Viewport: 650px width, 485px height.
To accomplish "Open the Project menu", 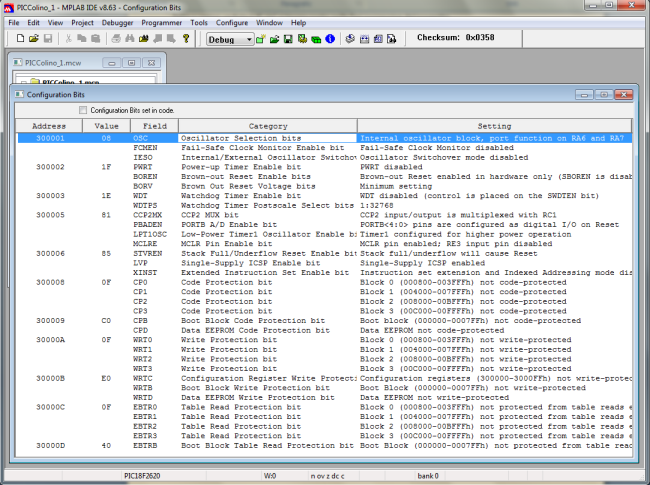I will 82,23.
